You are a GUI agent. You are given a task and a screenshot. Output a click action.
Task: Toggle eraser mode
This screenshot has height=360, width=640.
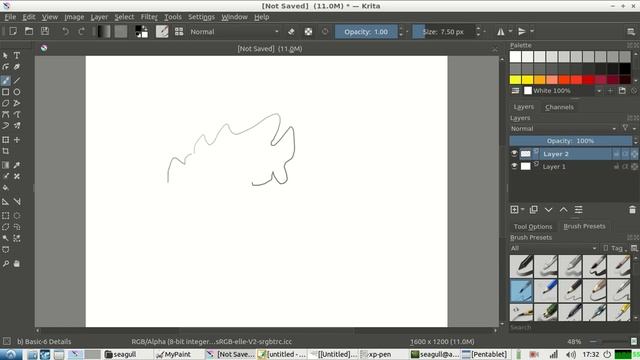point(291,31)
